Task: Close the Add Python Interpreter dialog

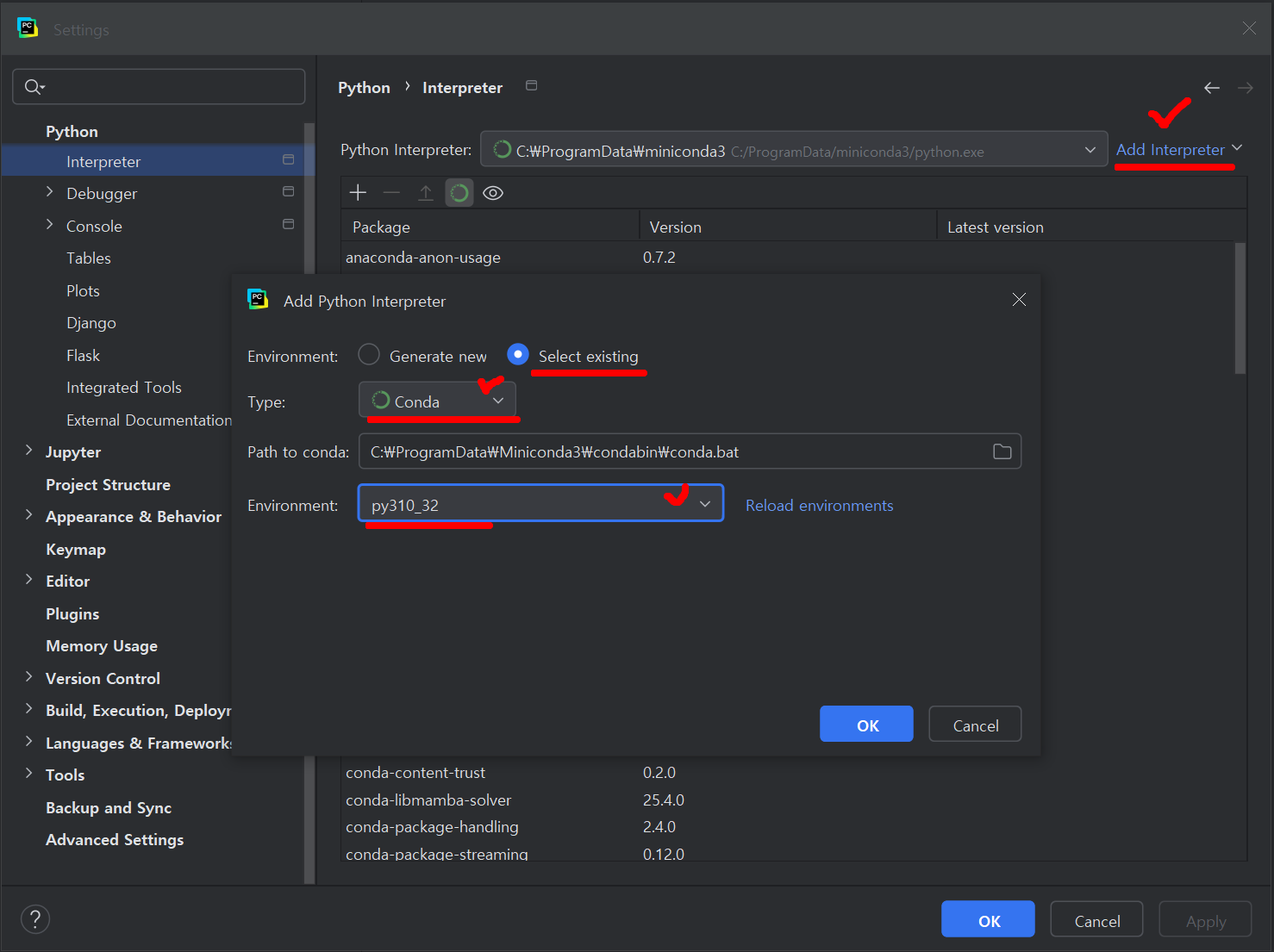Action: [x=1019, y=299]
